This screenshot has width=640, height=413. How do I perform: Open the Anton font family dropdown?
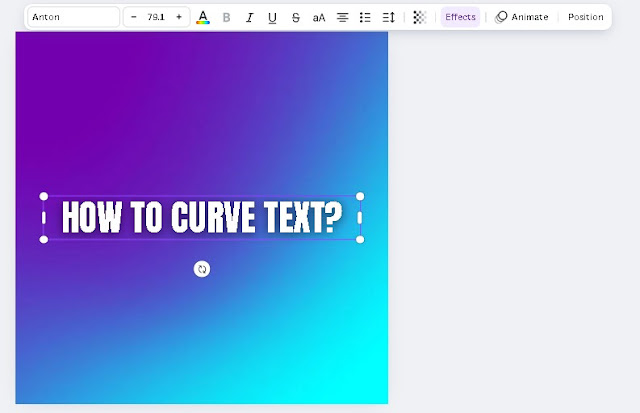point(73,17)
